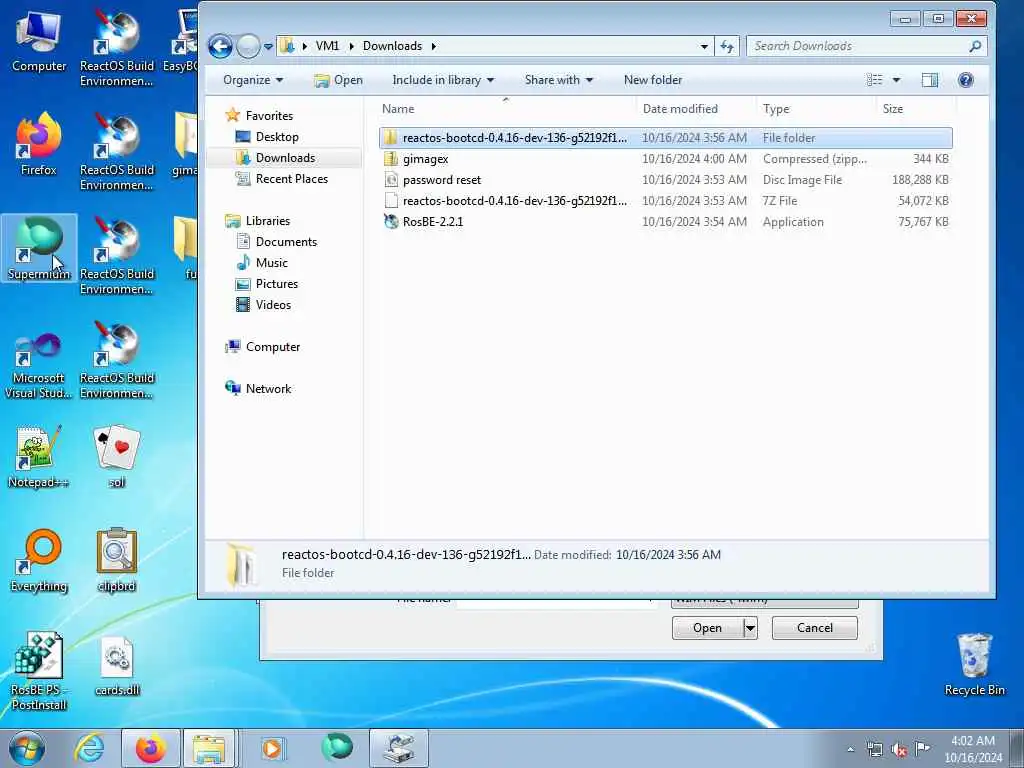Launch Internet Explorer from taskbar

coord(89,748)
